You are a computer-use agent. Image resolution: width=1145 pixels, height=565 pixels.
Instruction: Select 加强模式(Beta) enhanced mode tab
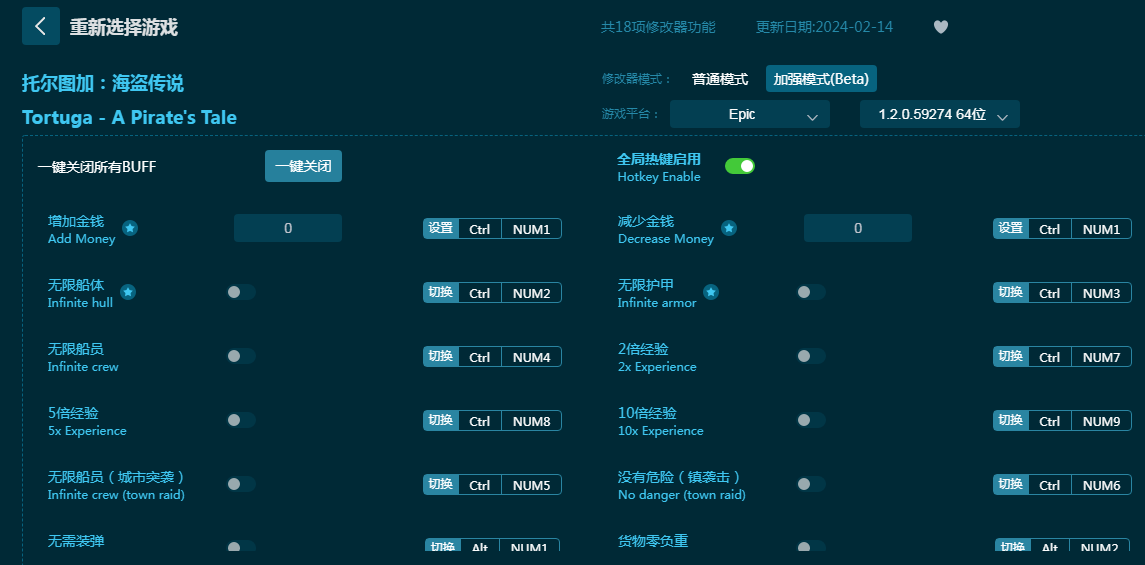click(x=821, y=79)
